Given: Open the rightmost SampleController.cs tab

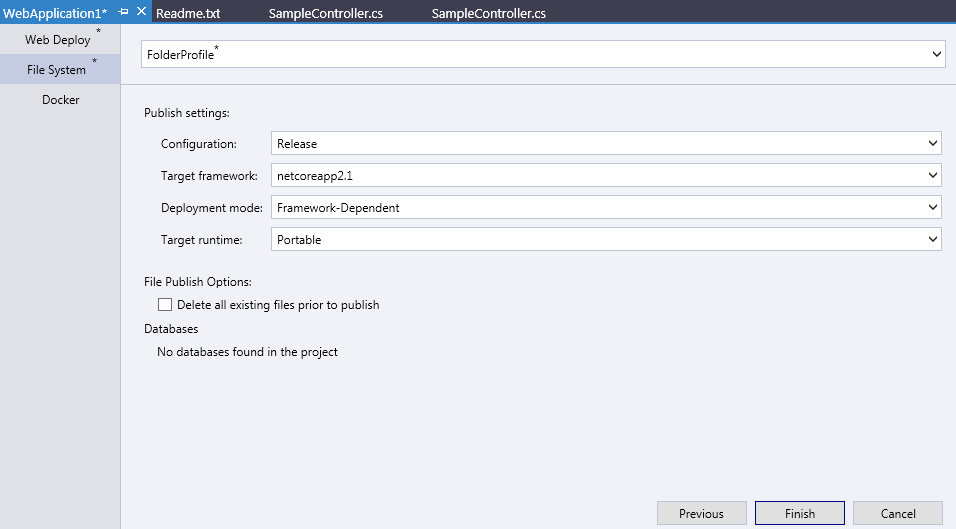Looking at the screenshot, I should coord(488,13).
